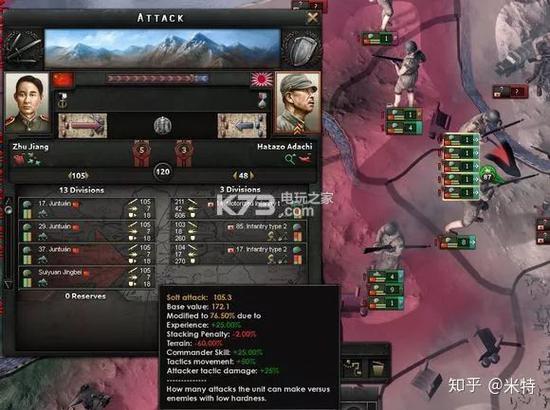Click the battle progress arrow bar

coord(157,79)
